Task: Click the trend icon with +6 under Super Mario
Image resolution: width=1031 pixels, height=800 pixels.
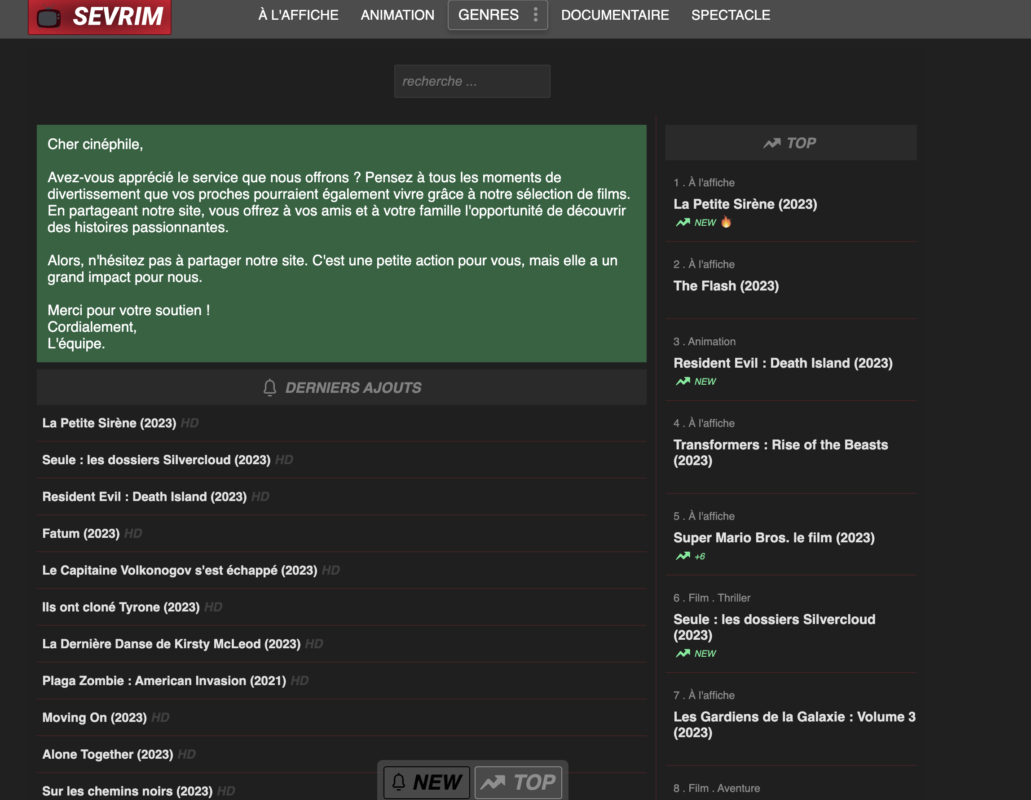Action: [x=683, y=556]
